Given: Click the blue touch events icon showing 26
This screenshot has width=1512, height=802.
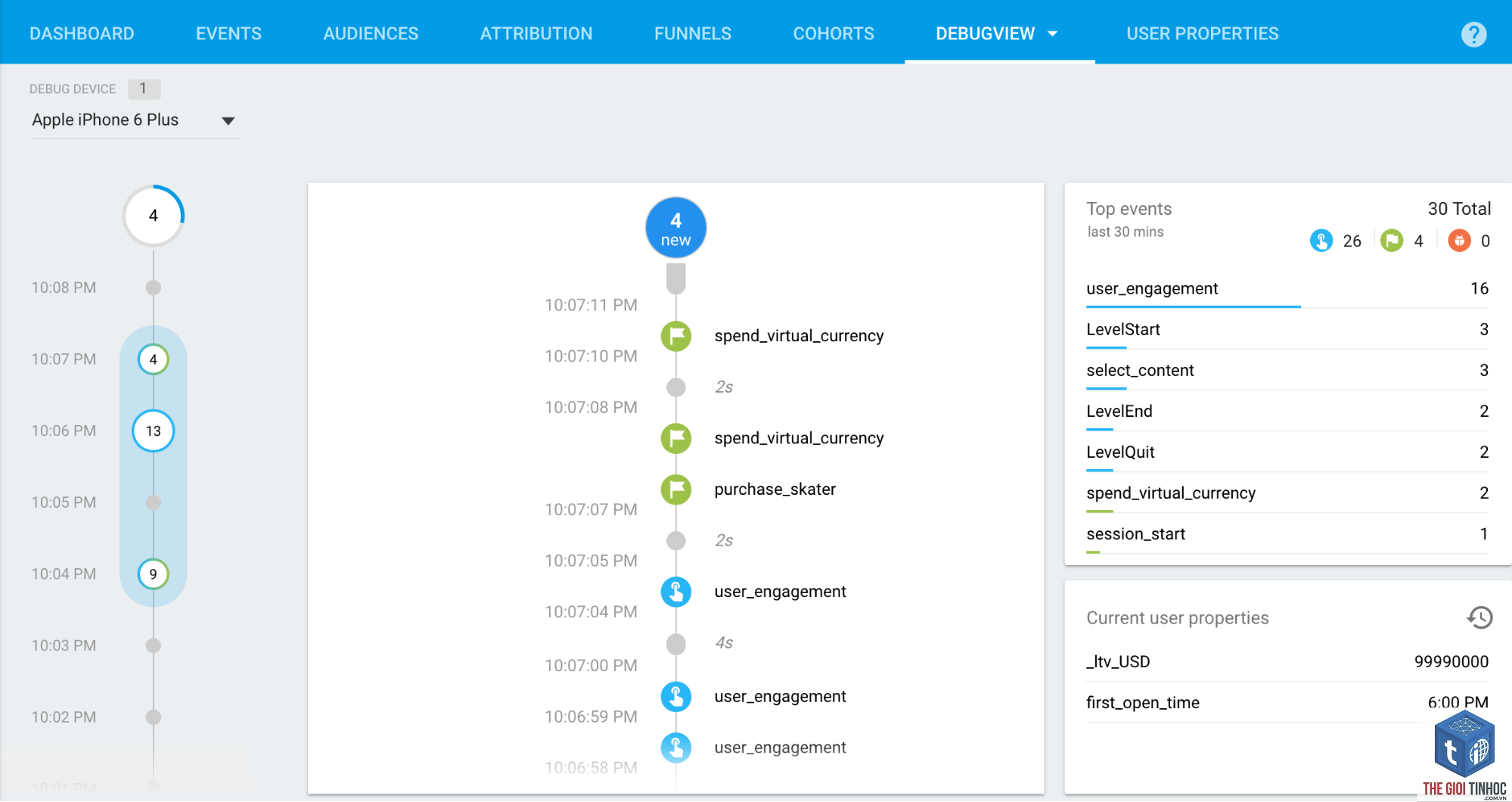Looking at the screenshot, I should pos(1321,241).
